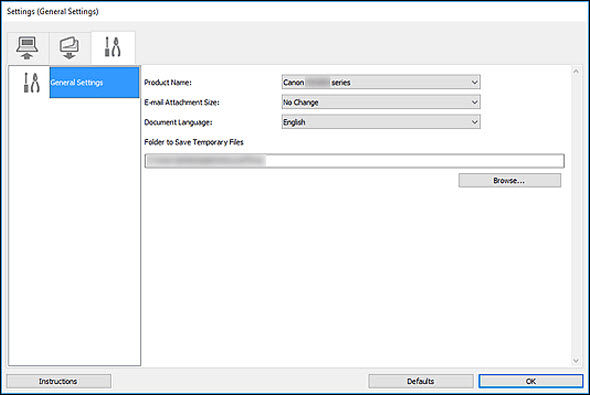Restore settings with the Defaults button

[x=421, y=381]
